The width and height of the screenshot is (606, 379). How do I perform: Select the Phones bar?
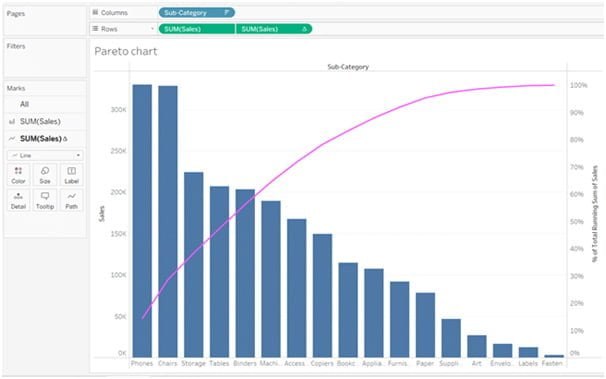[x=142, y=221]
